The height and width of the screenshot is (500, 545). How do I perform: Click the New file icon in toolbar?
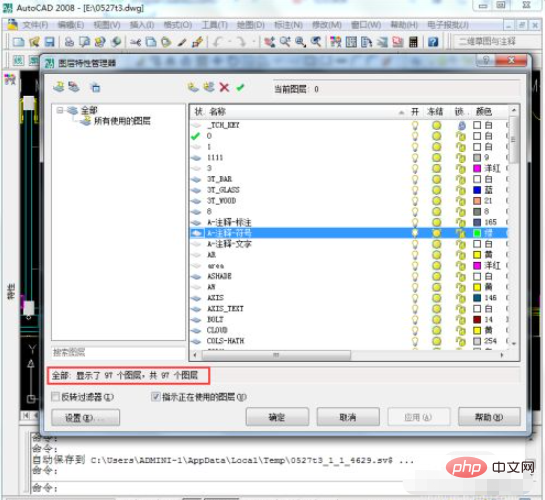pyautogui.click(x=18, y=42)
